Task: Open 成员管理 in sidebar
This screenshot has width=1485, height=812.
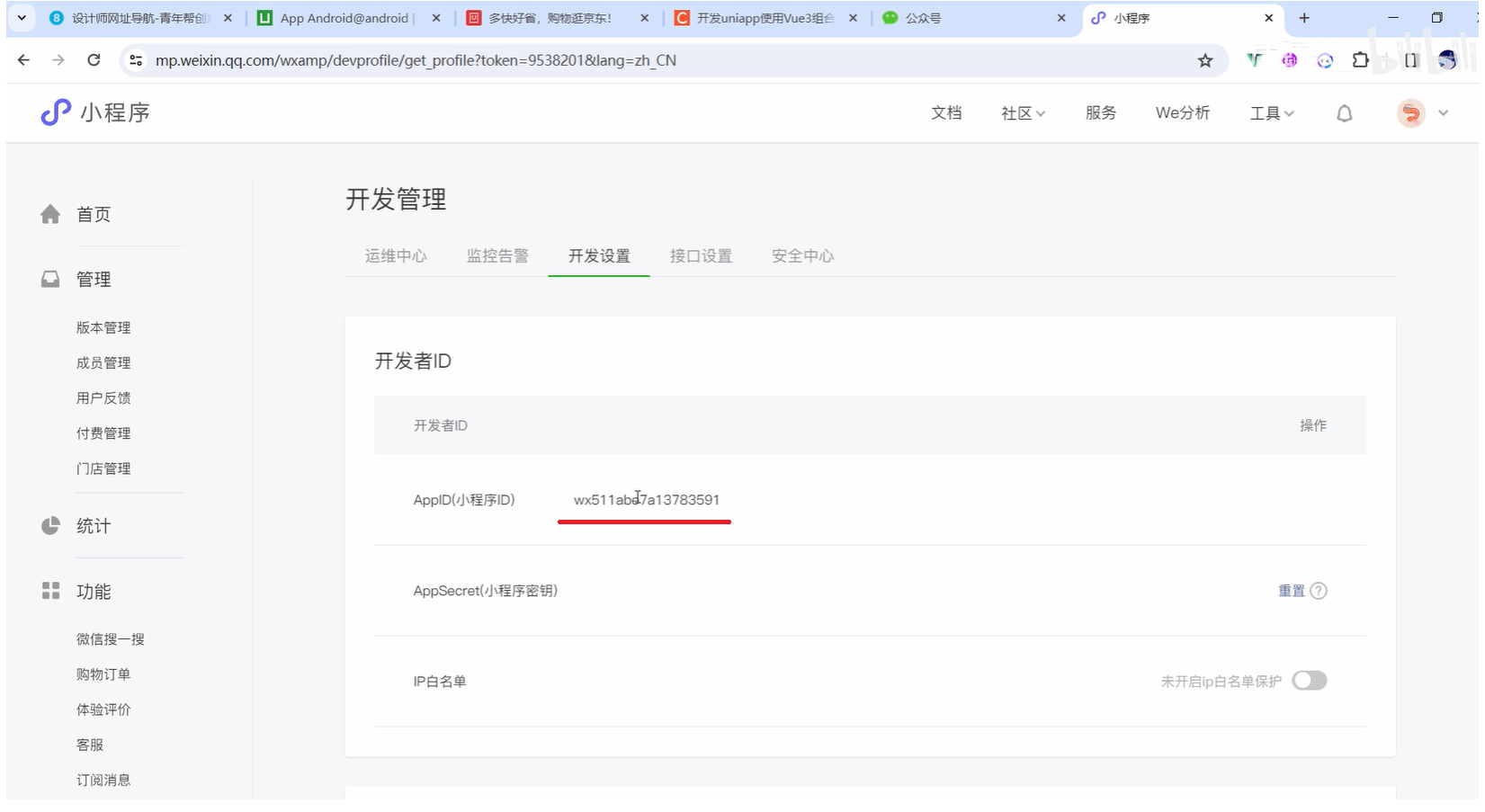Action: click(103, 362)
